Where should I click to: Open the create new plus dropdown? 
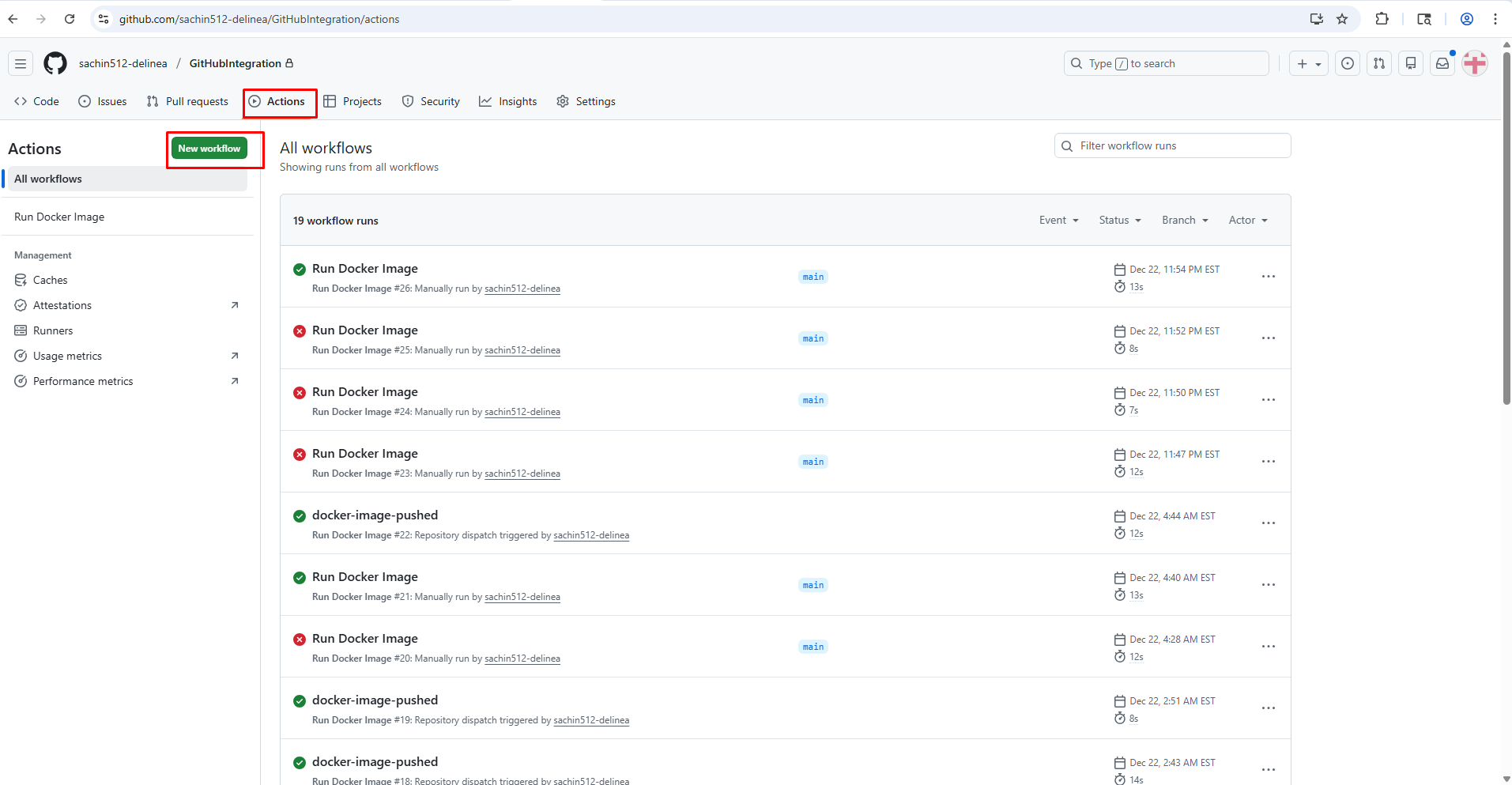coord(1309,63)
